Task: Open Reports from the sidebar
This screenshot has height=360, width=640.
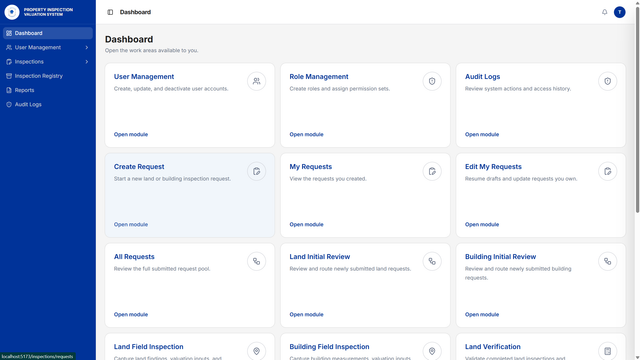Action: 48,90
